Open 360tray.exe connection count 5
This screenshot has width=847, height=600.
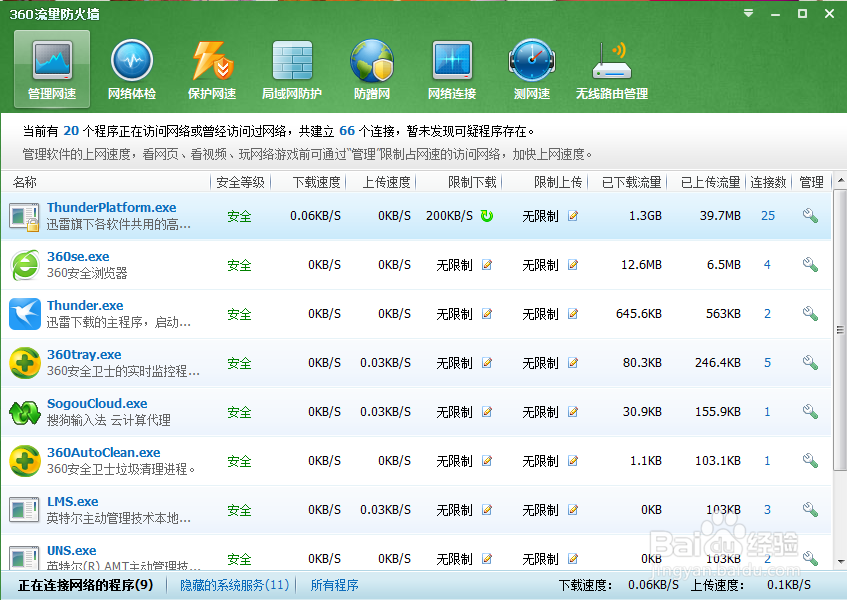pos(767,362)
